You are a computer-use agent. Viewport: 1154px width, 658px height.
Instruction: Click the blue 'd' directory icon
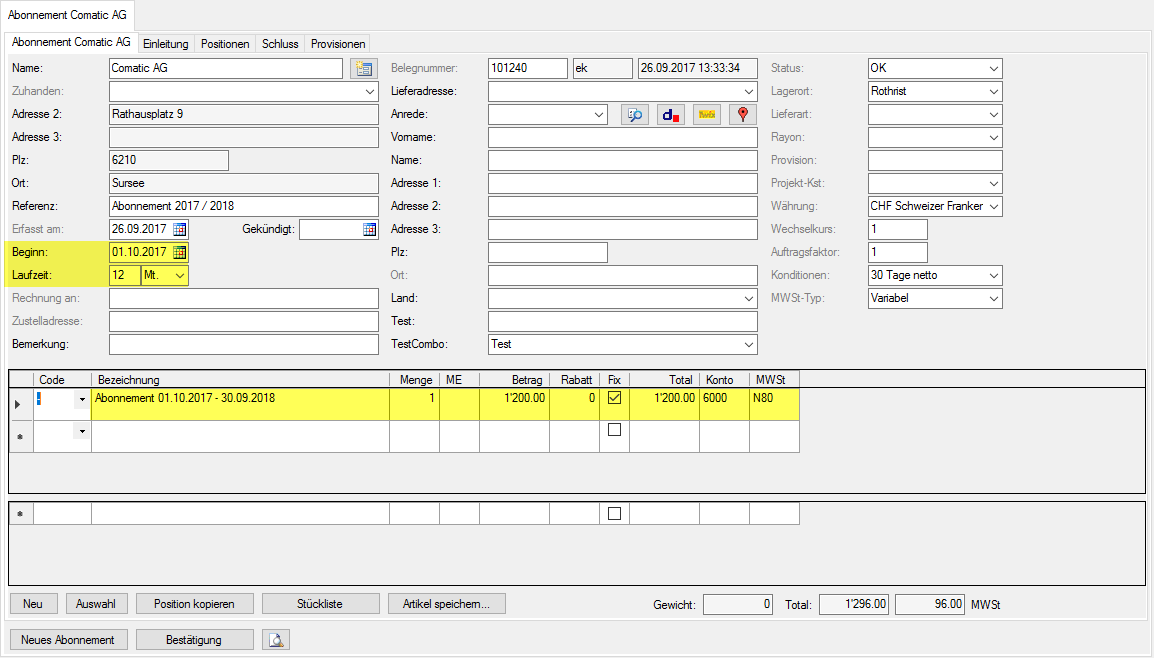[x=670, y=115]
